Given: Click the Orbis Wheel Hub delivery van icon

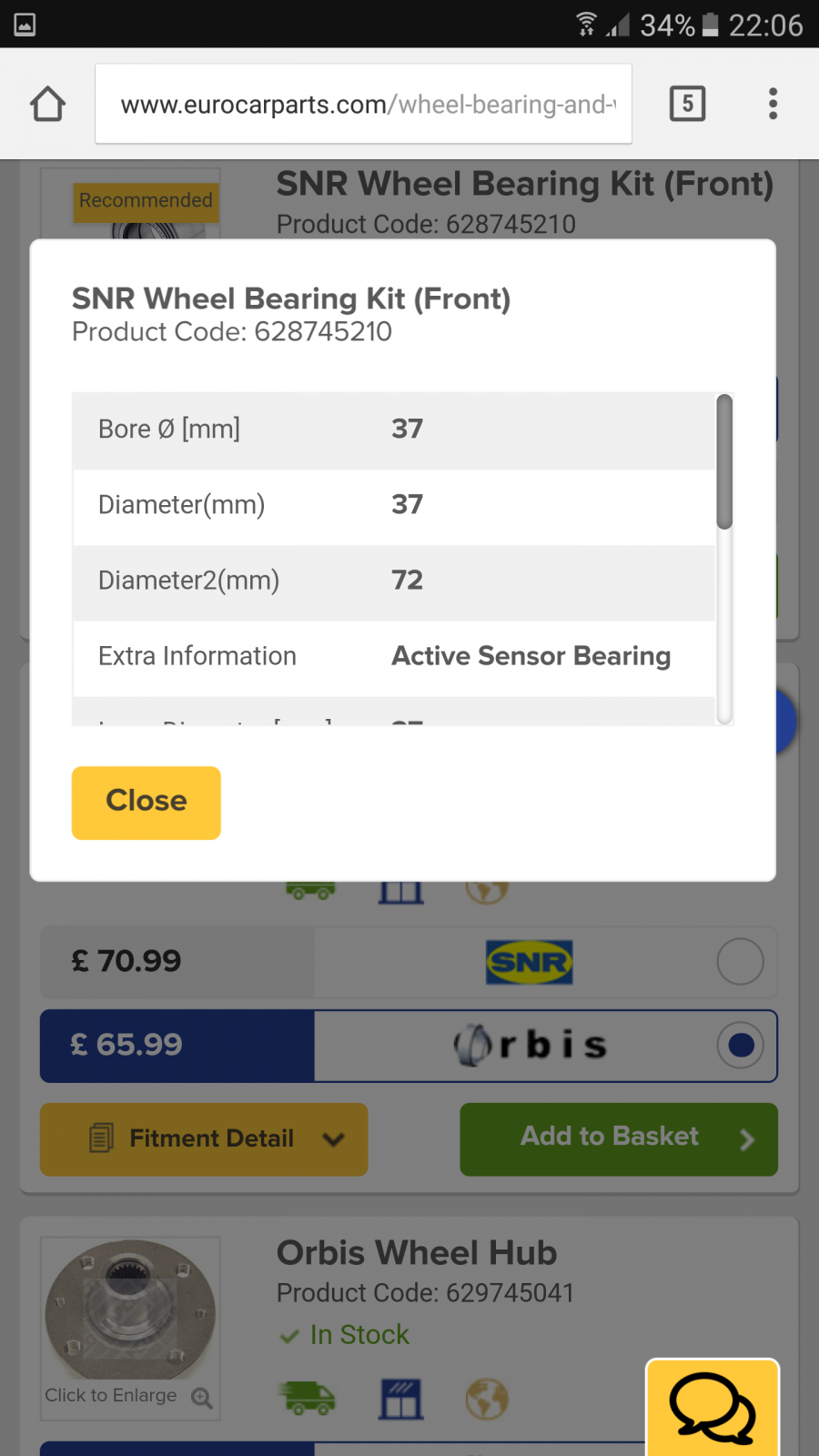Looking at the screenshot, I should (310, 1398).
